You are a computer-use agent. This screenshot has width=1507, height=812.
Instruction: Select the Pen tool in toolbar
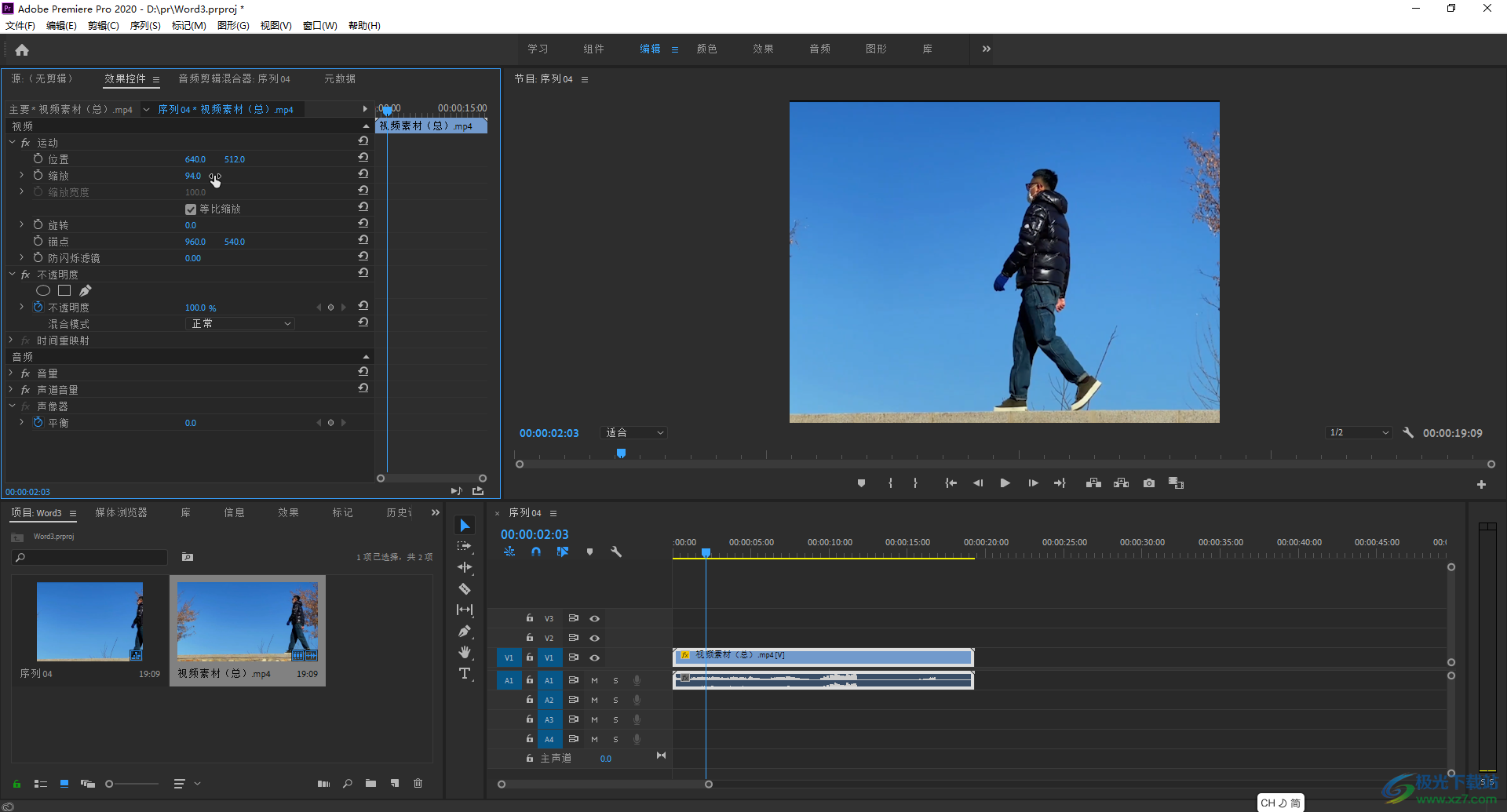click(x=465, y=631)
